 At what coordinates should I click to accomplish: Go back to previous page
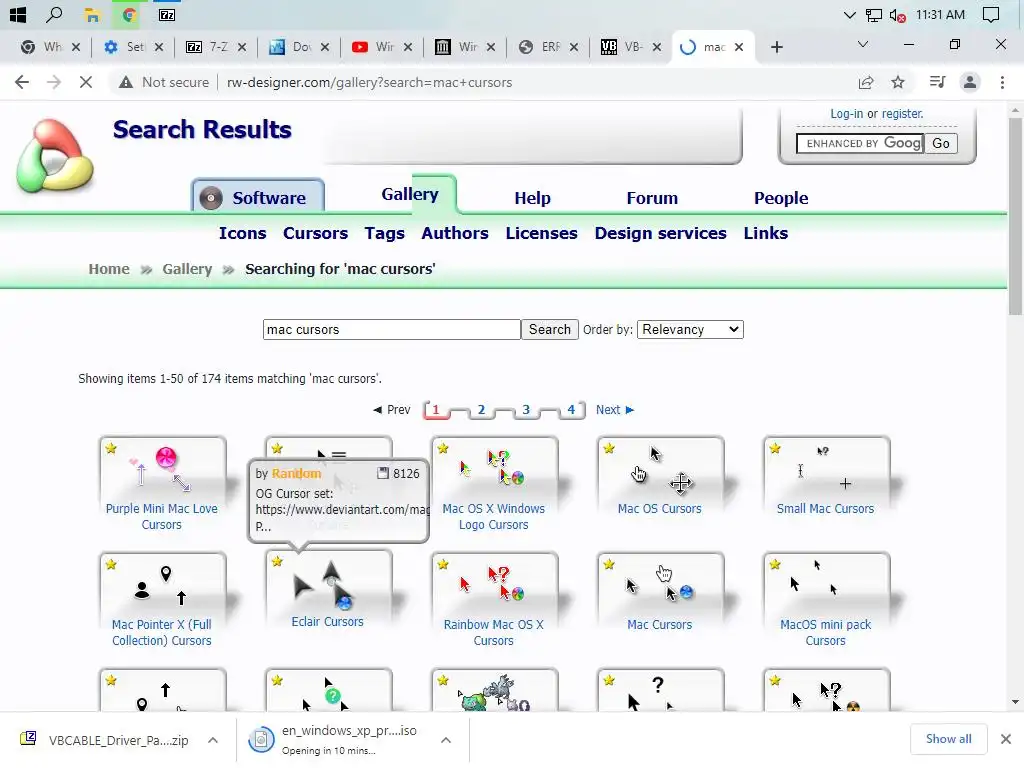coord(22,82)
